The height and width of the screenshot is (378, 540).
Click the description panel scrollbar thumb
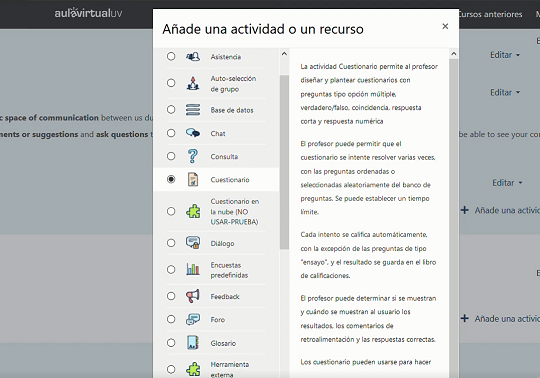click(454, 218)
